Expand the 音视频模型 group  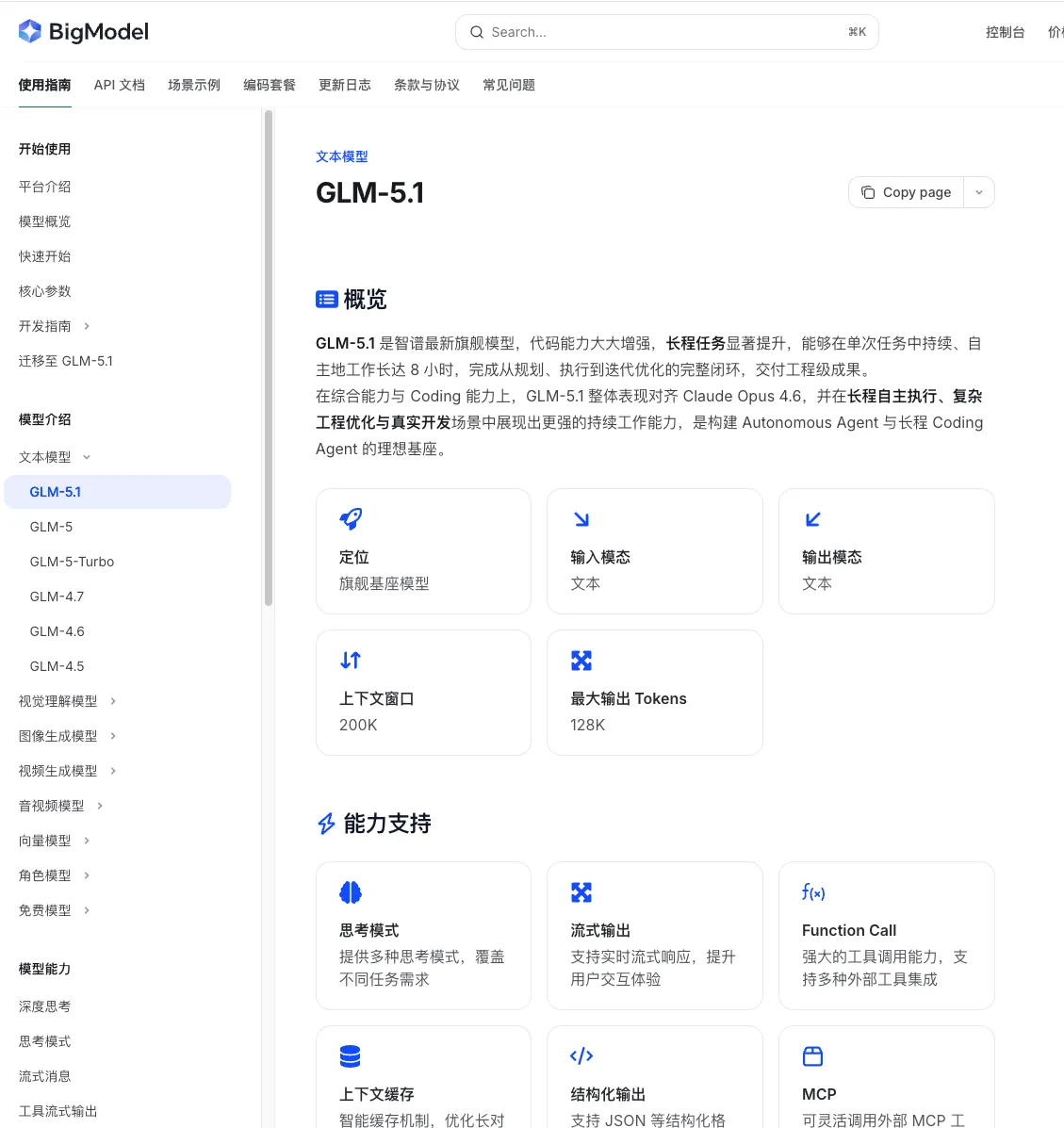[100, 807]
